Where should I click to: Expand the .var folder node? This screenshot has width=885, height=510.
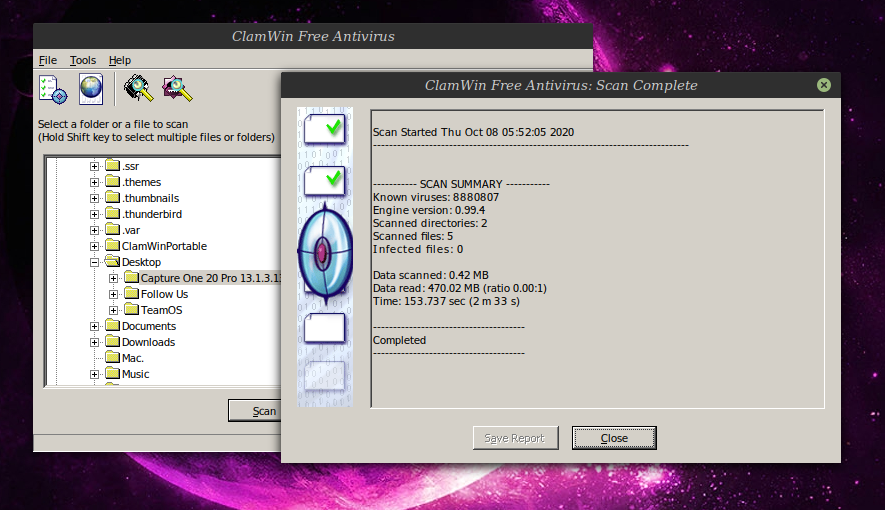tap(94, 230)
